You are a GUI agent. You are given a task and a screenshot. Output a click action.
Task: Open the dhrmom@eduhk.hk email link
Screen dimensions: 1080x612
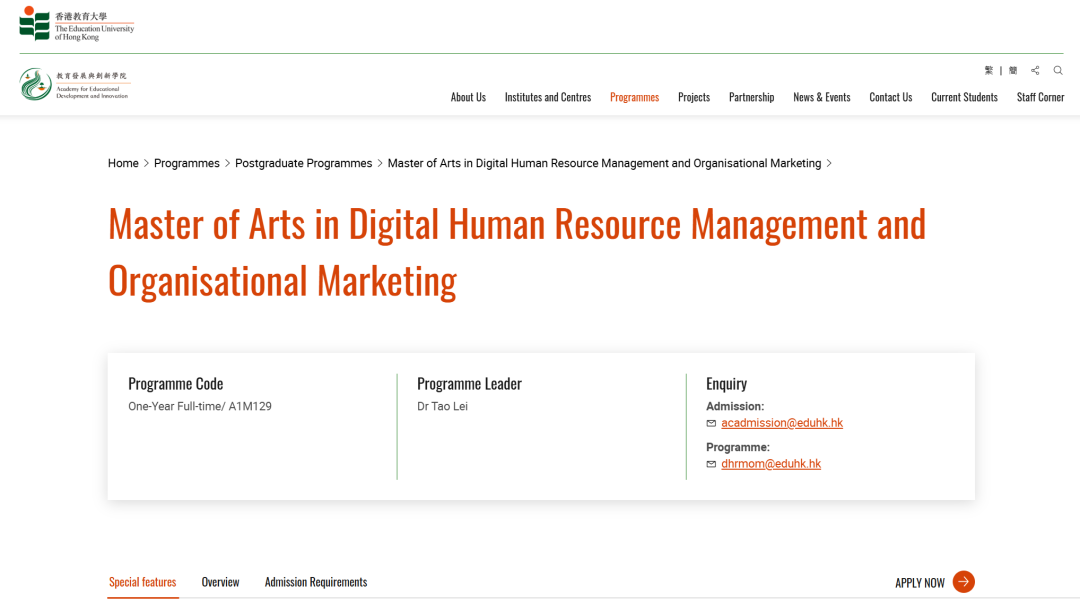[771, 464]
